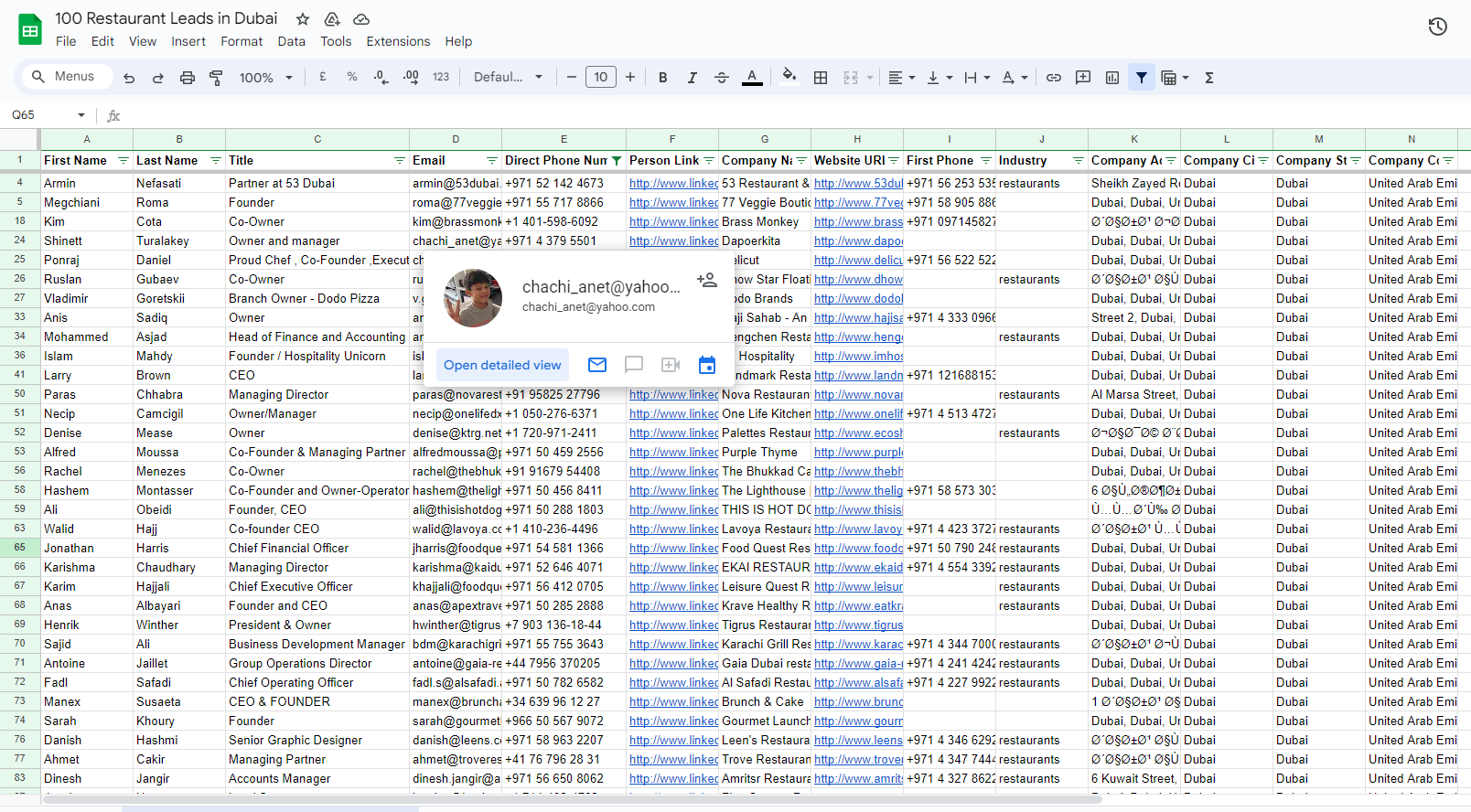Activate the paint format tool
Screen dimensions: 1471x812
point(217,78)
